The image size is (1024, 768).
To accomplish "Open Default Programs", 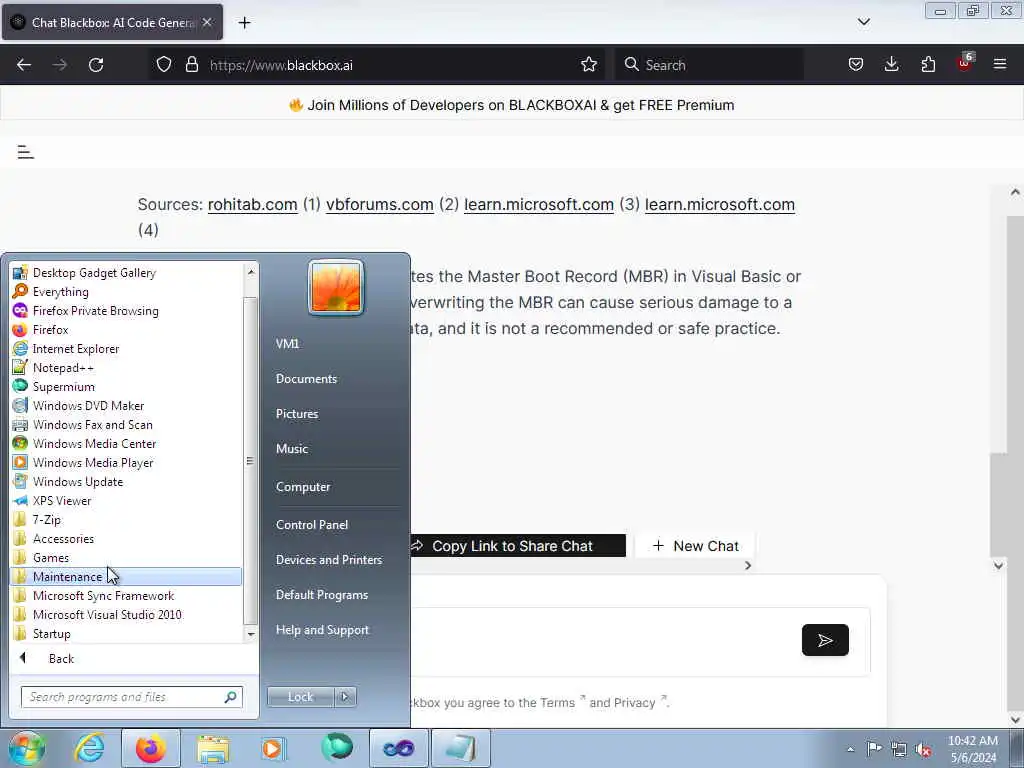I will (x=322, y=595).
